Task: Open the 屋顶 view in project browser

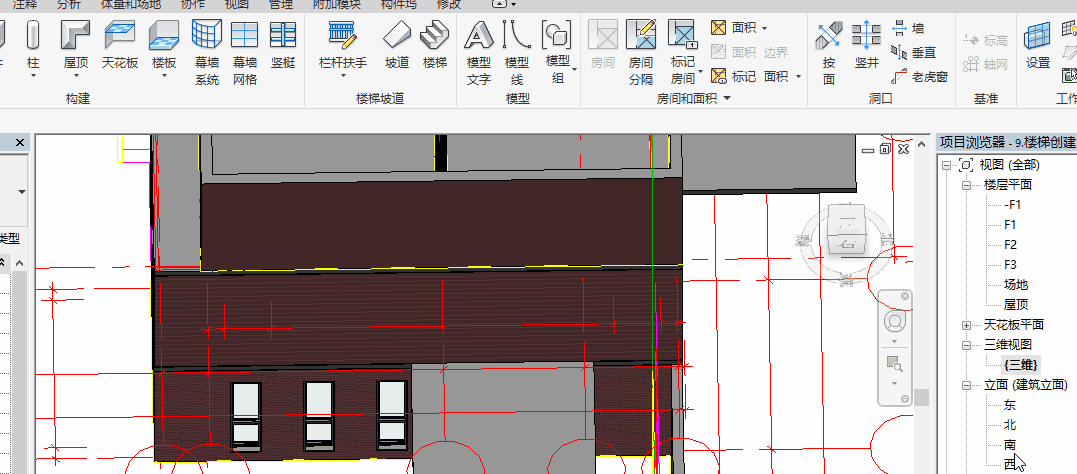Action: click(x=1015, y=304)
